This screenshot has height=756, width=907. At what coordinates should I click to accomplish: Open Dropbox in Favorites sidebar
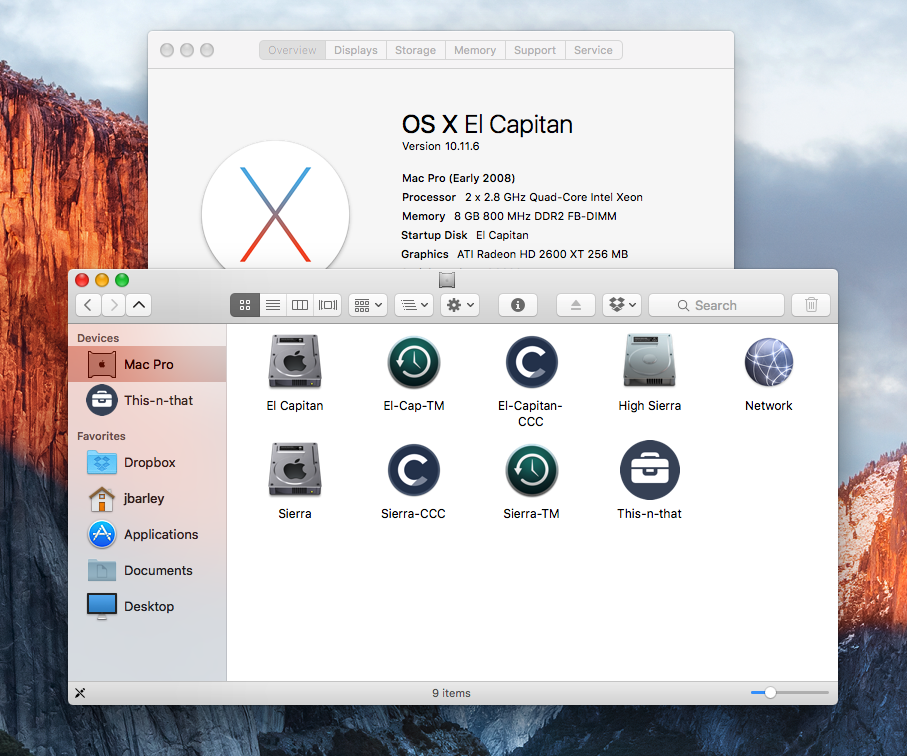click(148, 462)
